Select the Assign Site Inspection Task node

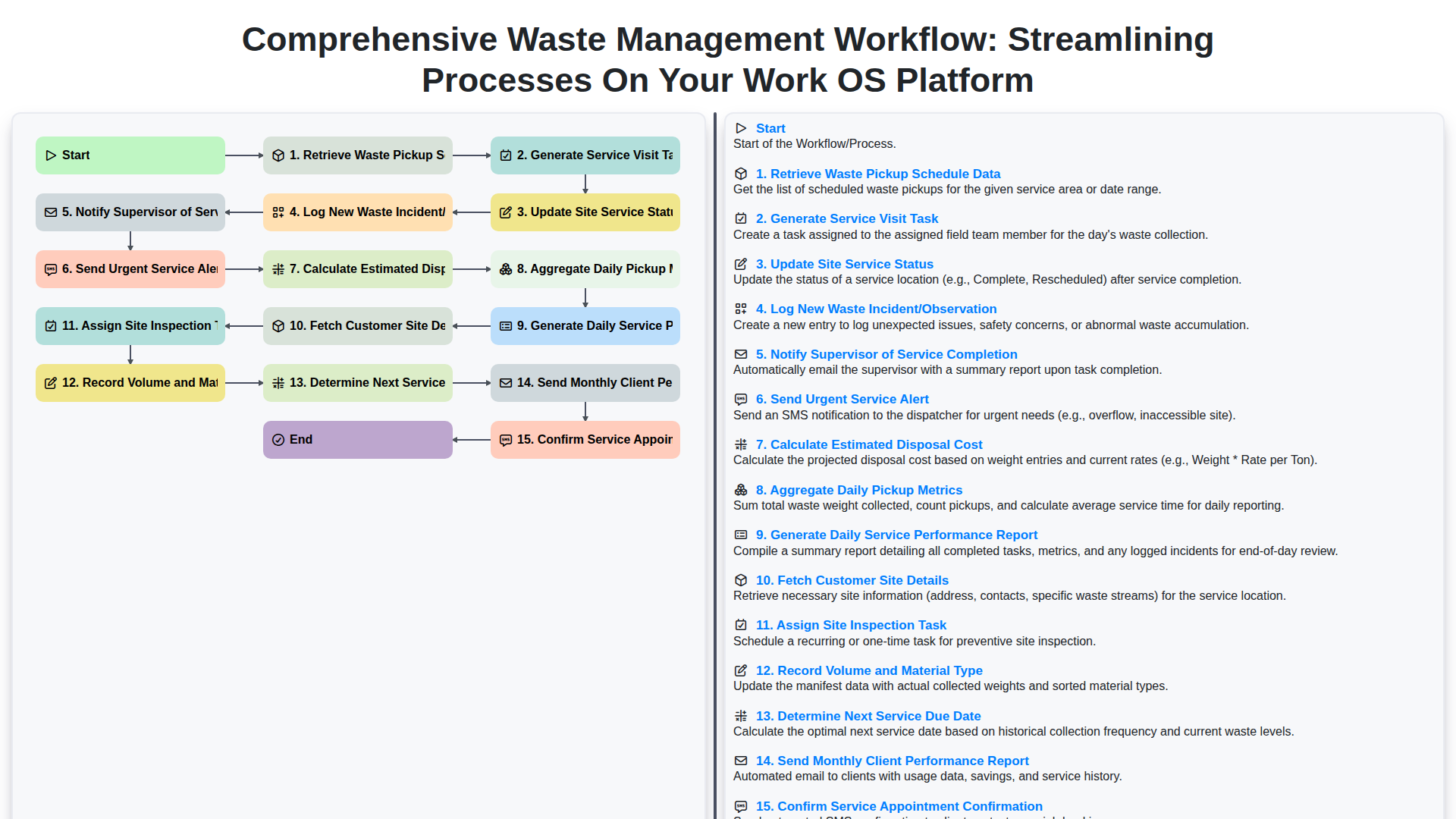tap(130, 326)
